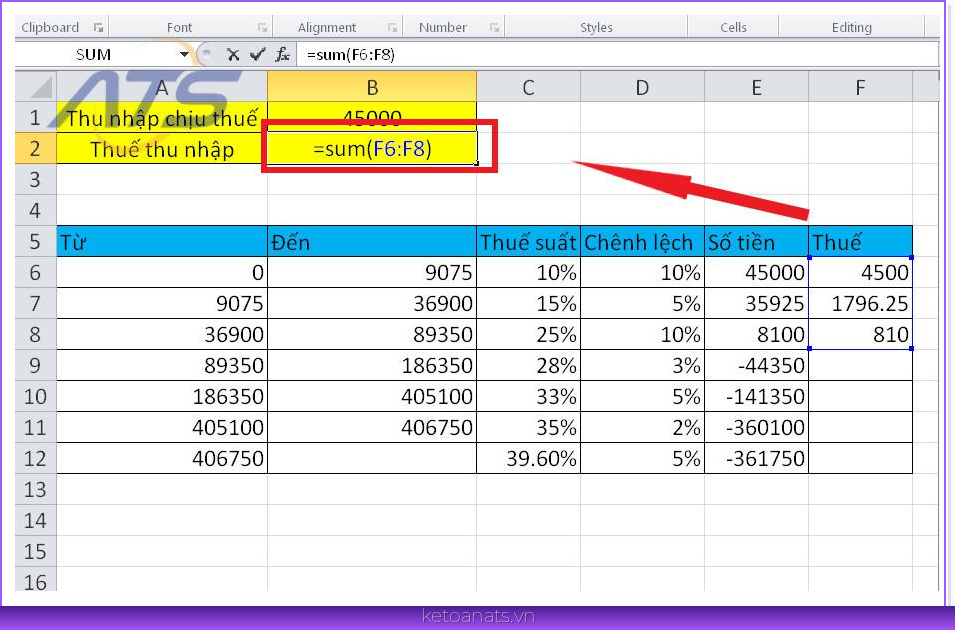Click cell B11 with value 406750

click(x=372, y=428)
